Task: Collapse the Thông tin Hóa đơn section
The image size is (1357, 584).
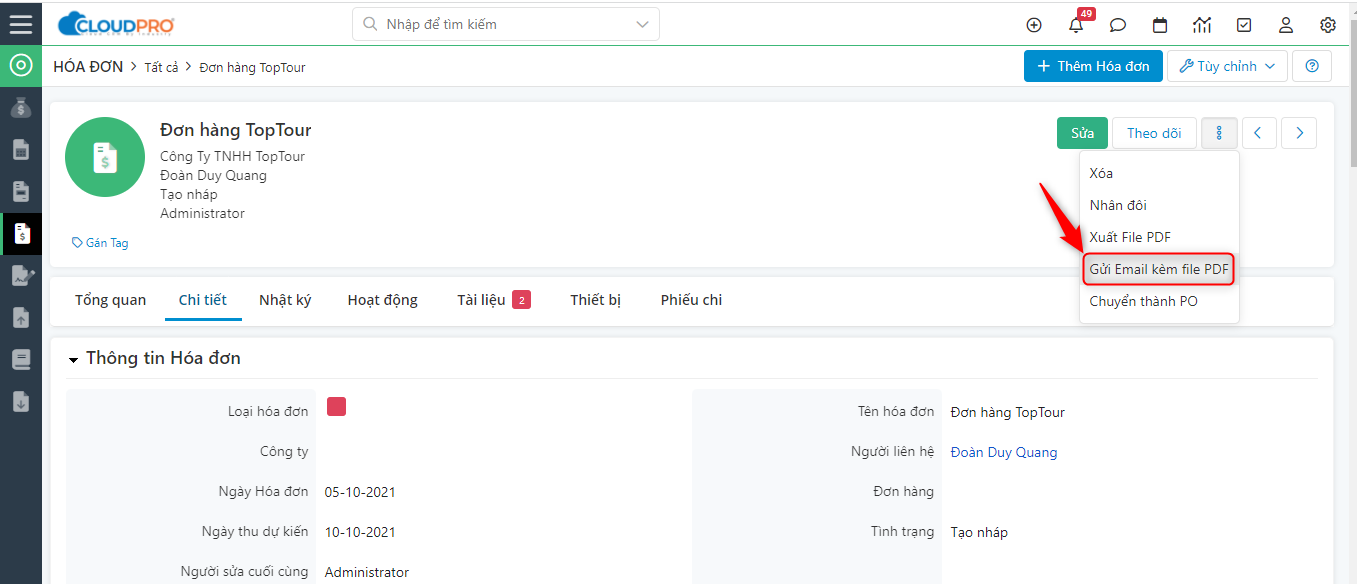Action: coord(74,359)
